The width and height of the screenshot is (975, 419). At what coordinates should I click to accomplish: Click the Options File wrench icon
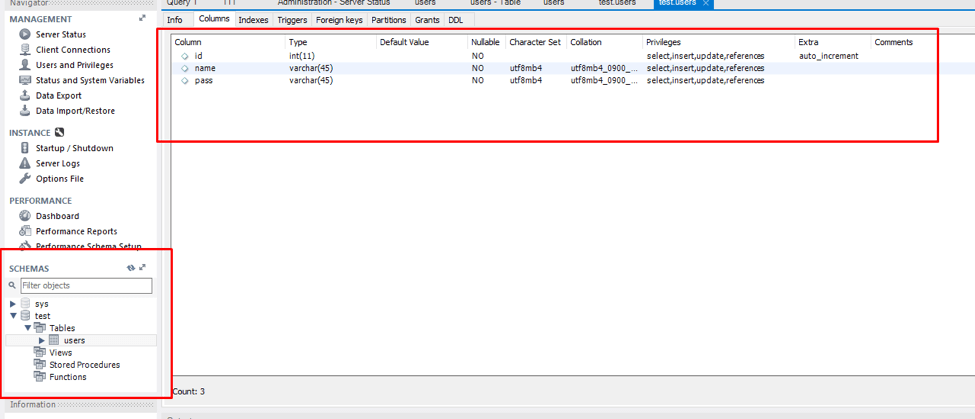(25, 178)
